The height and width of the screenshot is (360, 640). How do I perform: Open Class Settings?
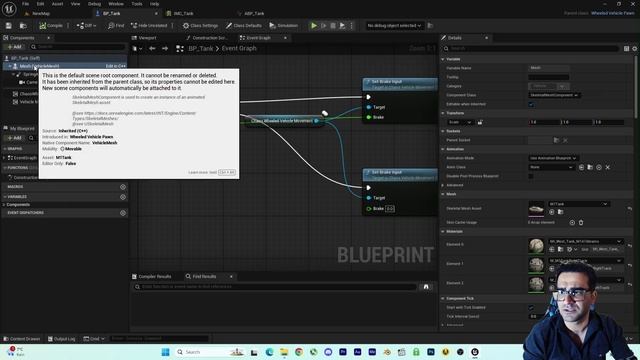(x=200, y=26)
